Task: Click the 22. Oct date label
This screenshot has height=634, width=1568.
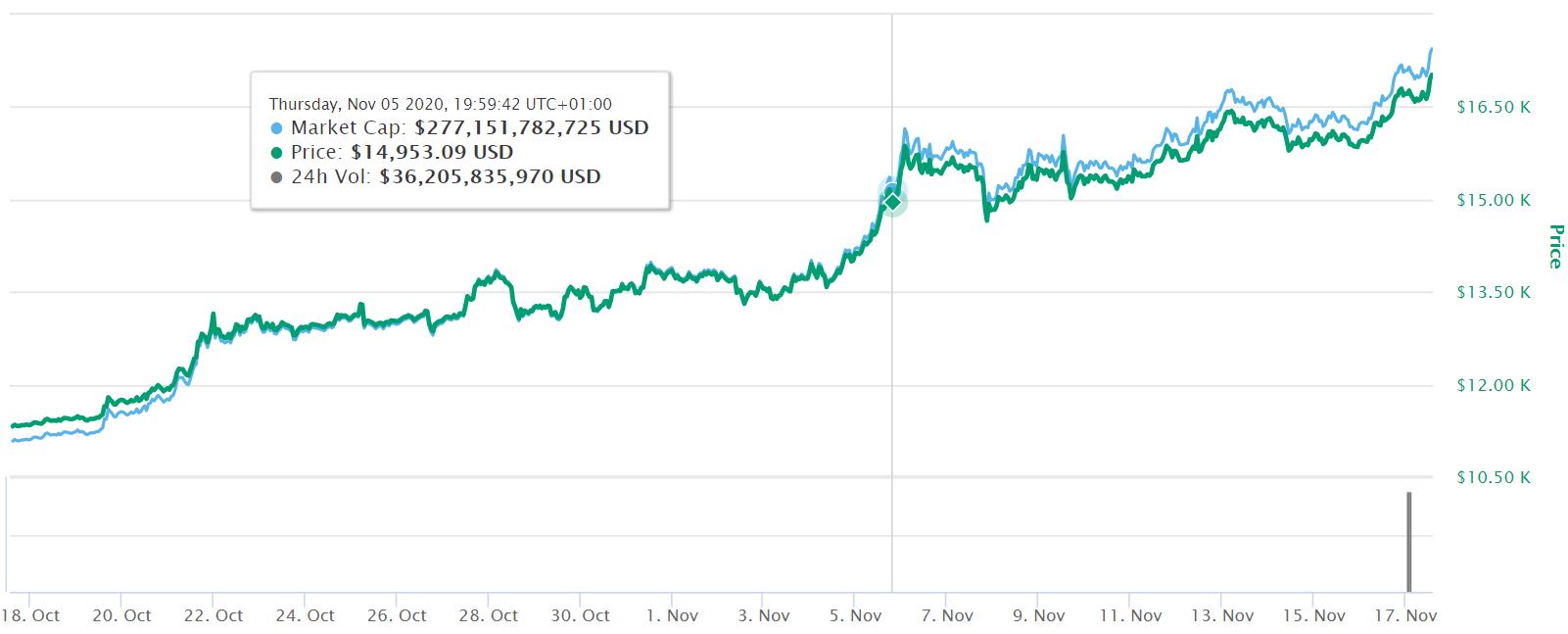Action: 214,616
